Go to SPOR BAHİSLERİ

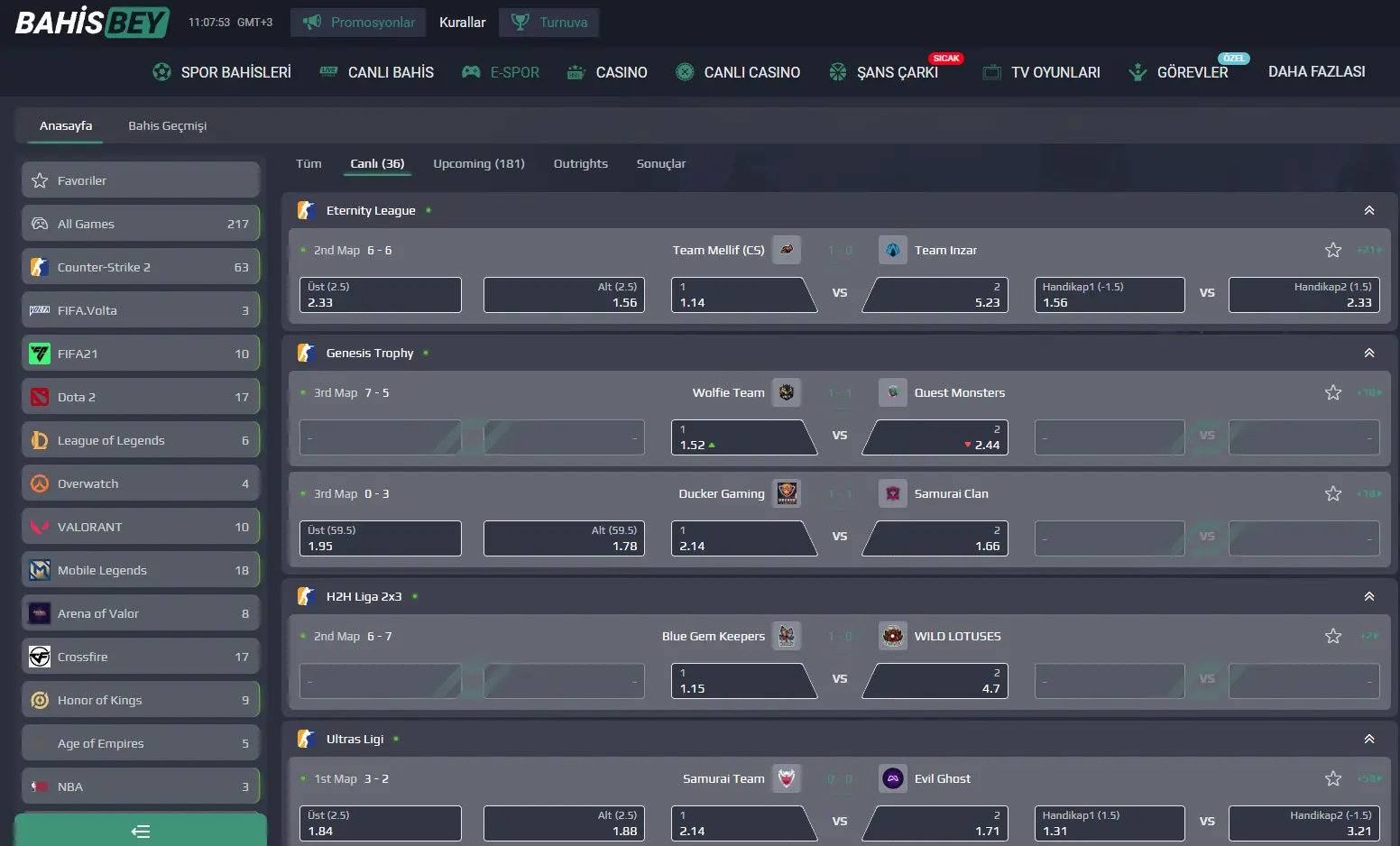pyautogui.click(x=222, y=72)
